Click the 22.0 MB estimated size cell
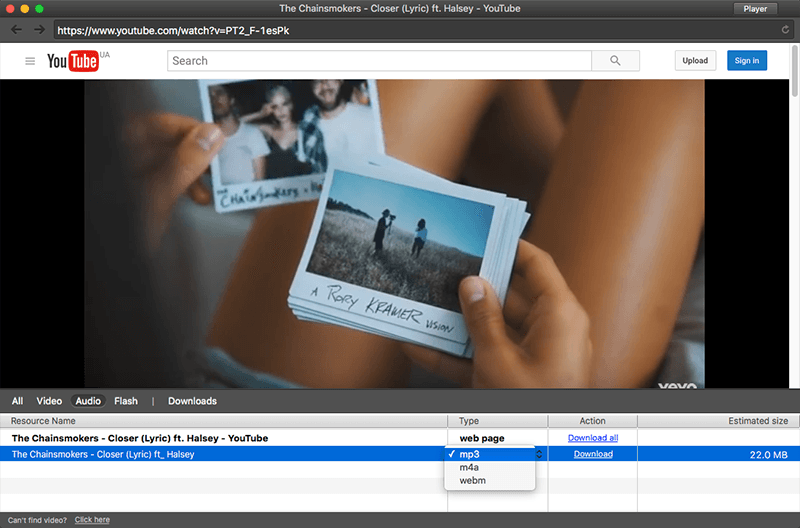 pos(768,455)
